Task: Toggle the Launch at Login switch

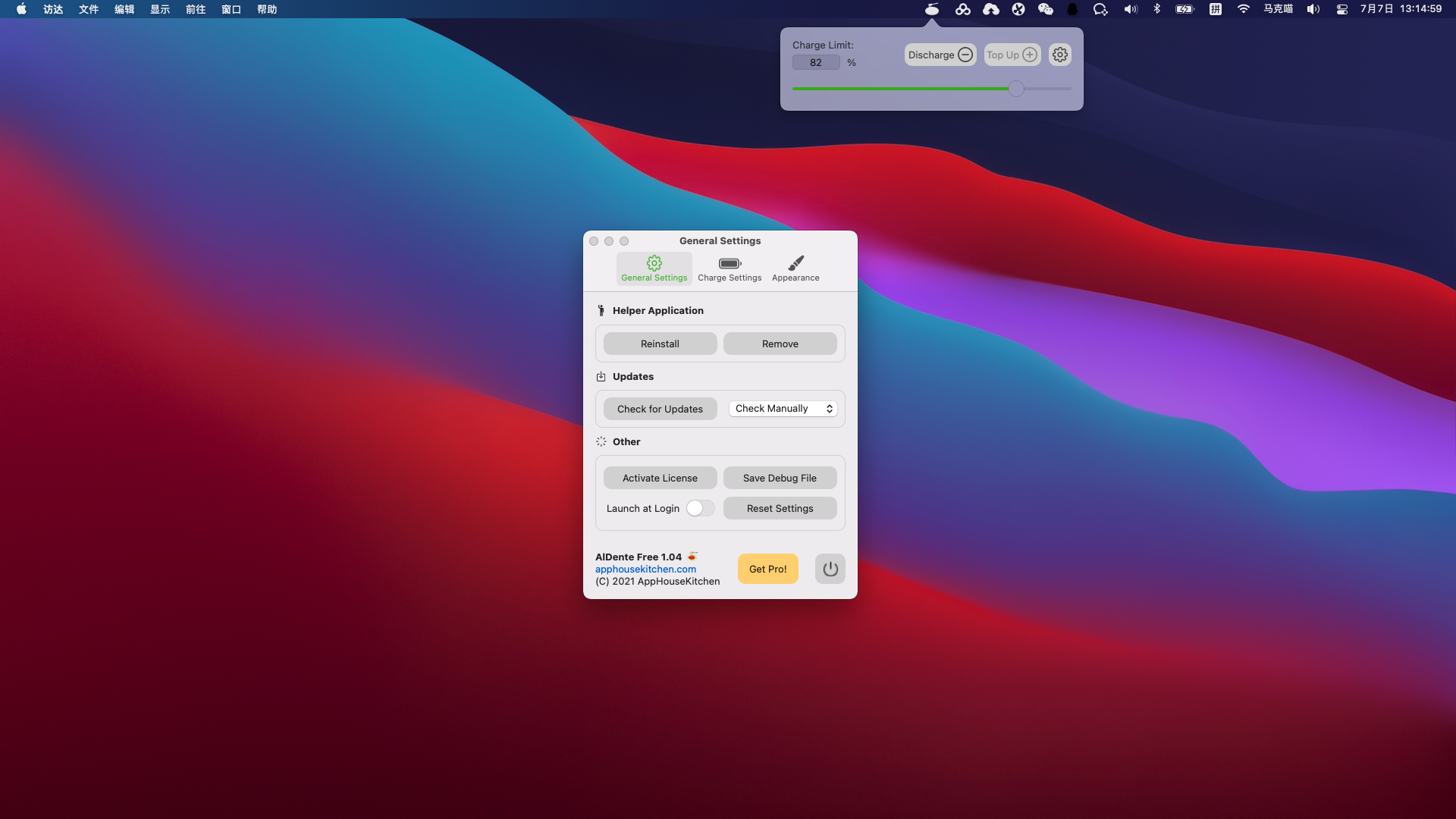Action: point(700,508)
